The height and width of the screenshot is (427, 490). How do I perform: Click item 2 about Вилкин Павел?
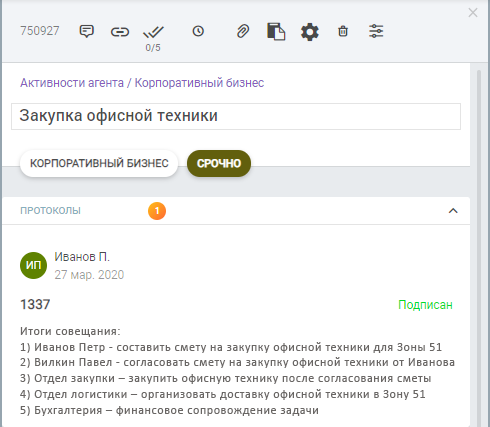pyautogui.click(x=237, y=362)
